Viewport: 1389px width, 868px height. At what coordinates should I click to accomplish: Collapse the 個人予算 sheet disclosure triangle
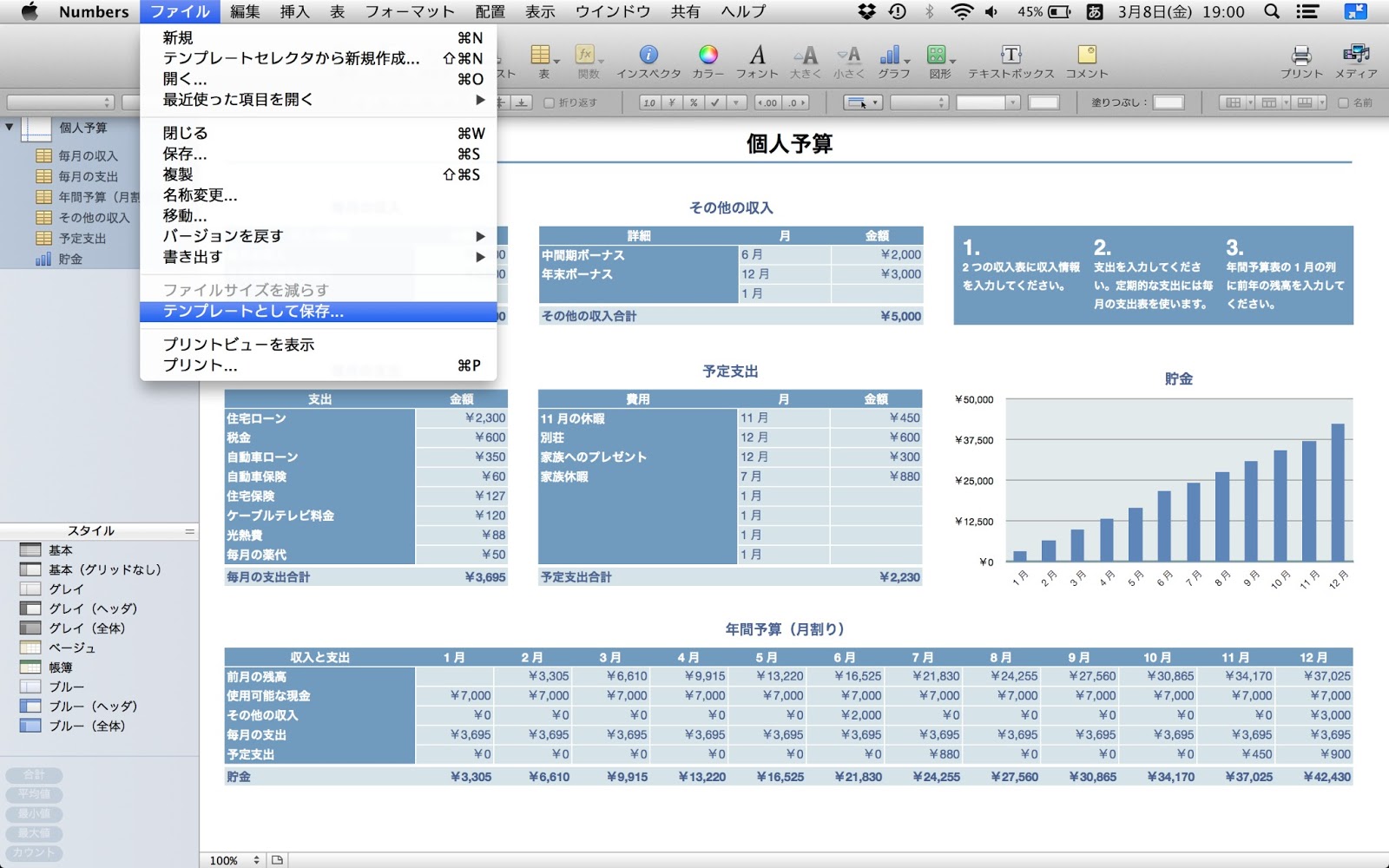10,127
